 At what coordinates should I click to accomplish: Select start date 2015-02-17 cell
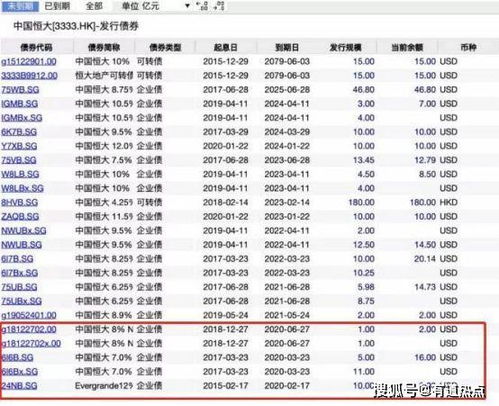(226, 386)
